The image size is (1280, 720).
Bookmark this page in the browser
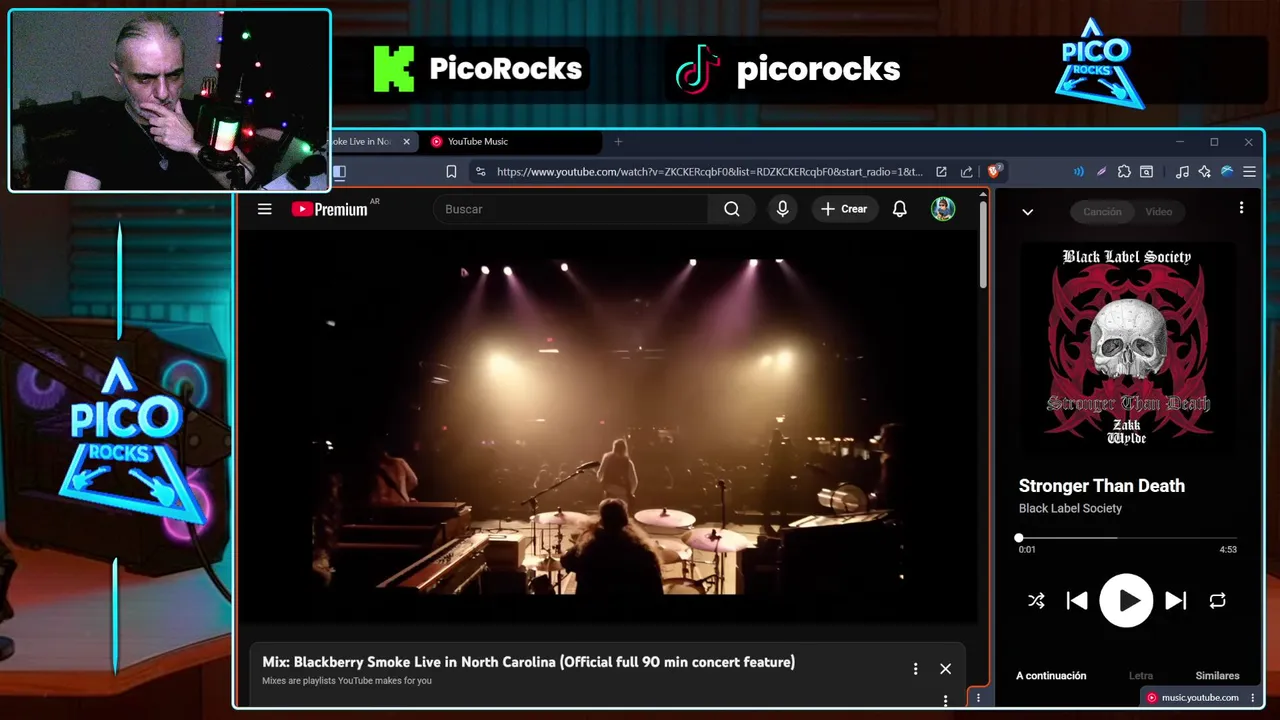451,172
